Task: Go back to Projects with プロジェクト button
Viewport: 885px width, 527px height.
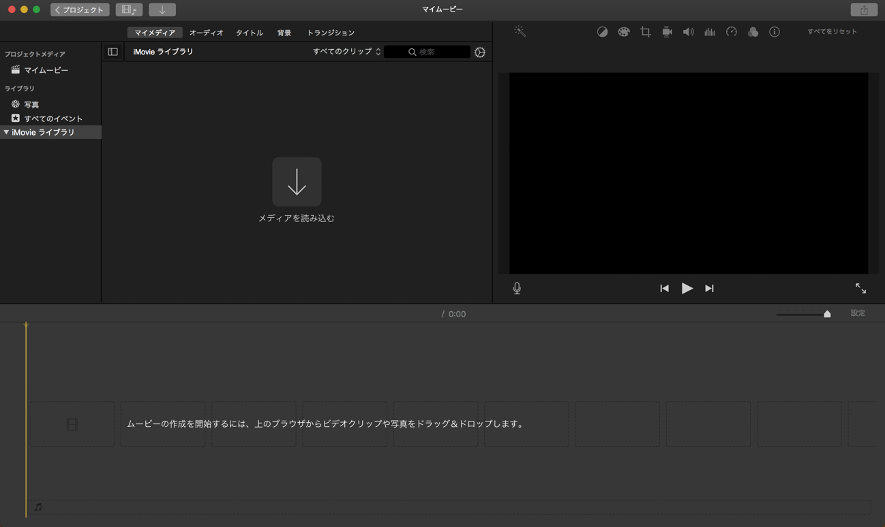Action: 80,10
